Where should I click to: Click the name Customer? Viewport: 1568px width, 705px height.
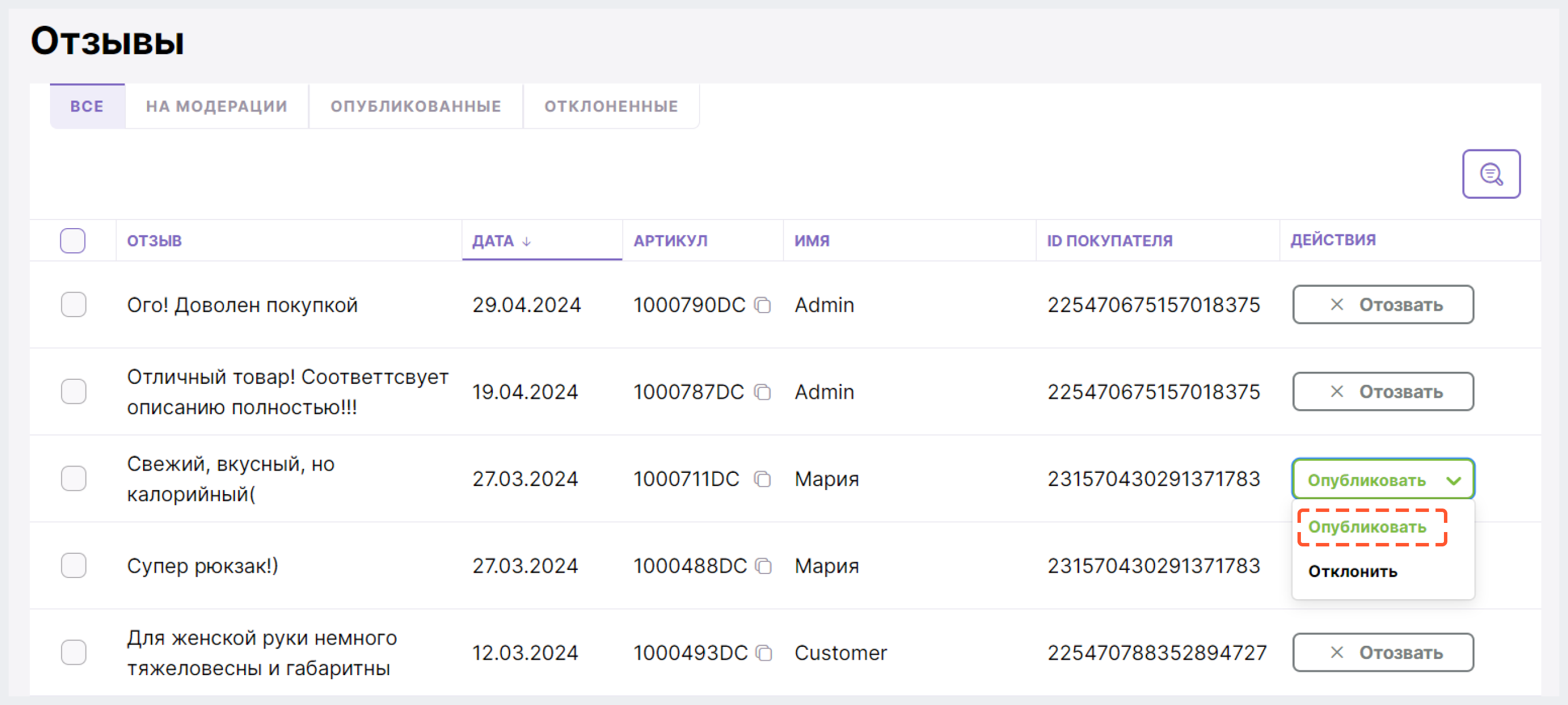[x=841, y=653]
